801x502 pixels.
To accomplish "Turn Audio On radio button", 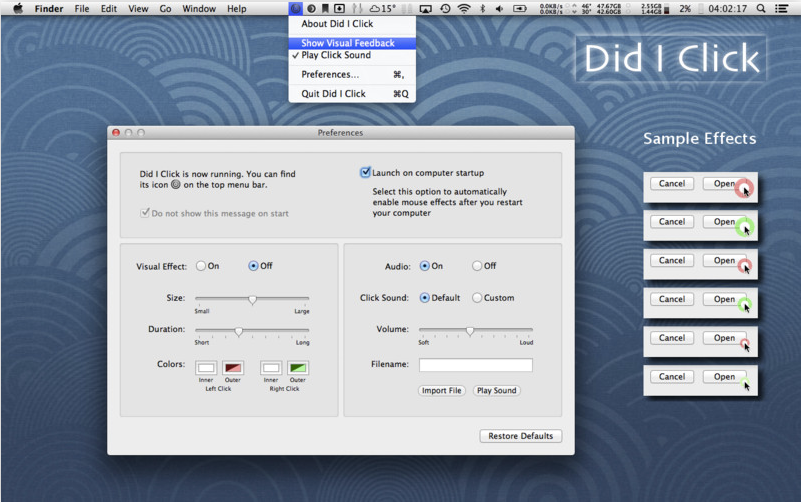I will pos(425,266).
